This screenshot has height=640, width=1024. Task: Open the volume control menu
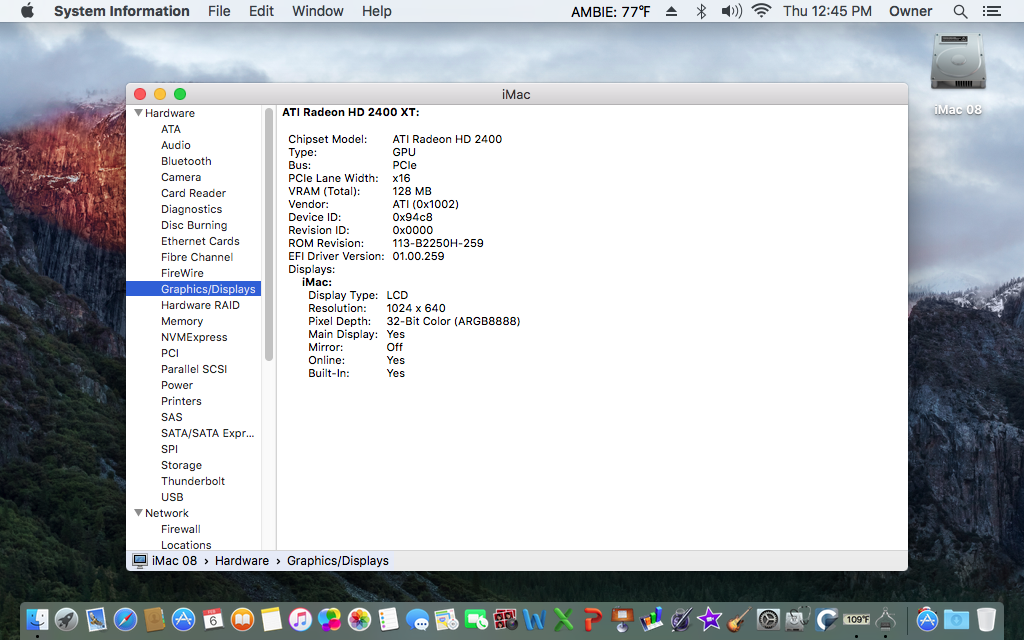point(731,11)
